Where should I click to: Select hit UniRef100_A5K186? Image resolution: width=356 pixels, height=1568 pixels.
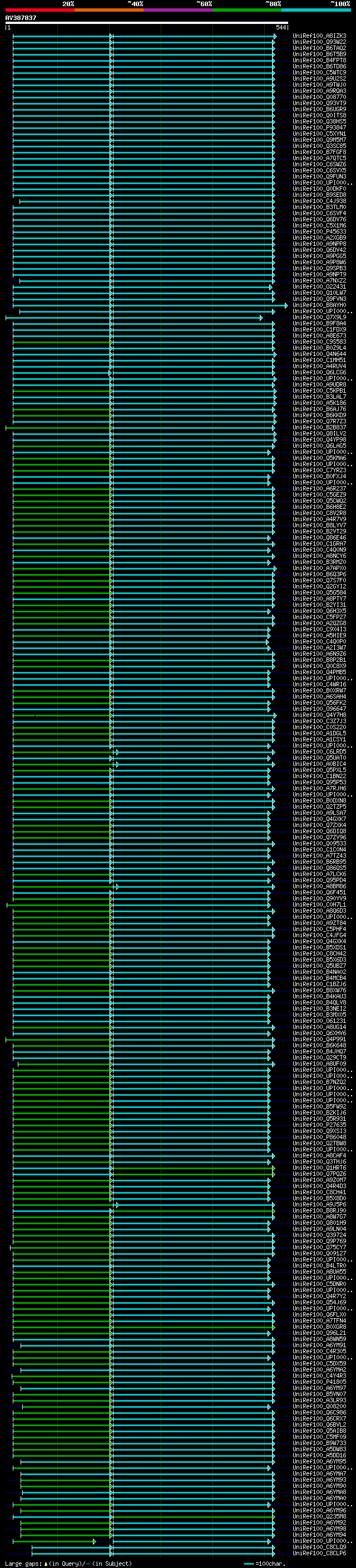point(319,403)
